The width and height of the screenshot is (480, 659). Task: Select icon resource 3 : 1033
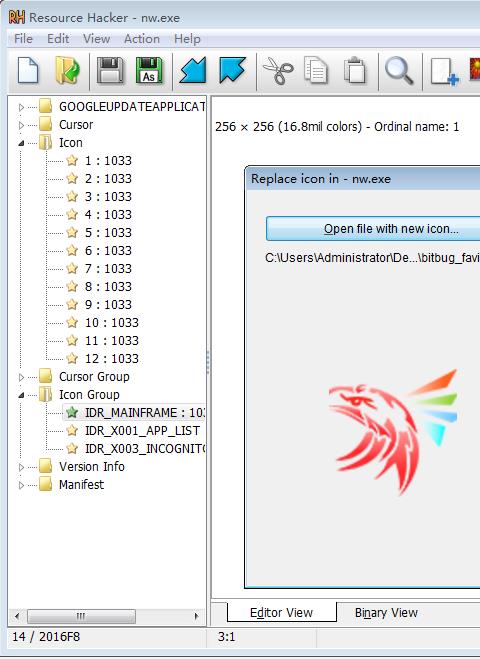(x=108, y=197)
